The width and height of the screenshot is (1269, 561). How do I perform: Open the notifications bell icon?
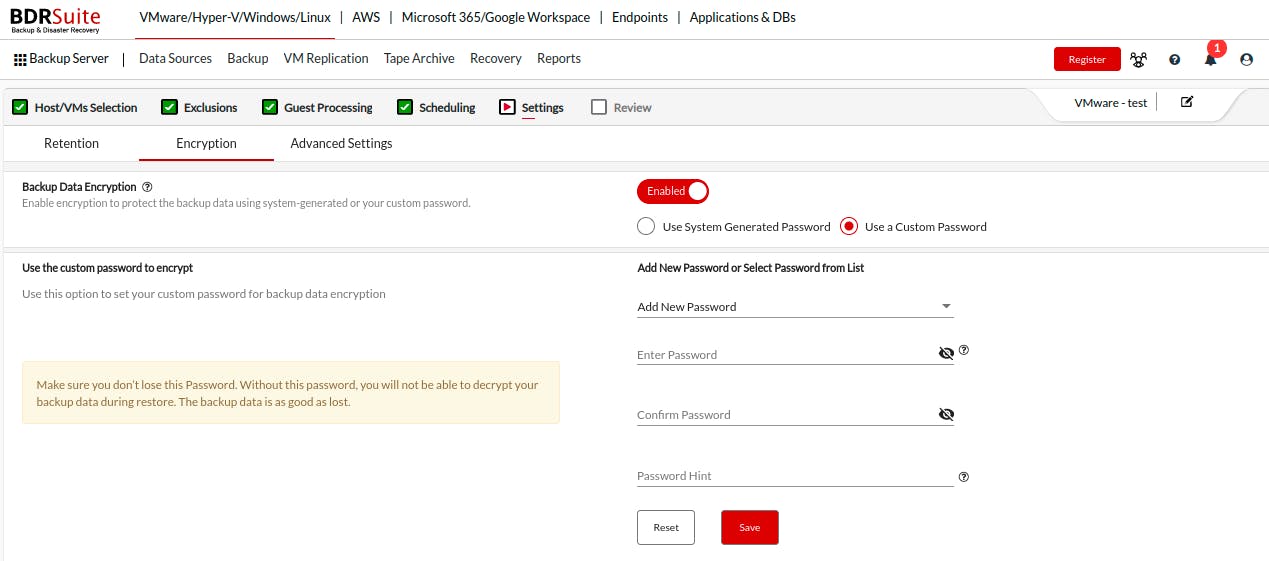tap(1210, 60)
